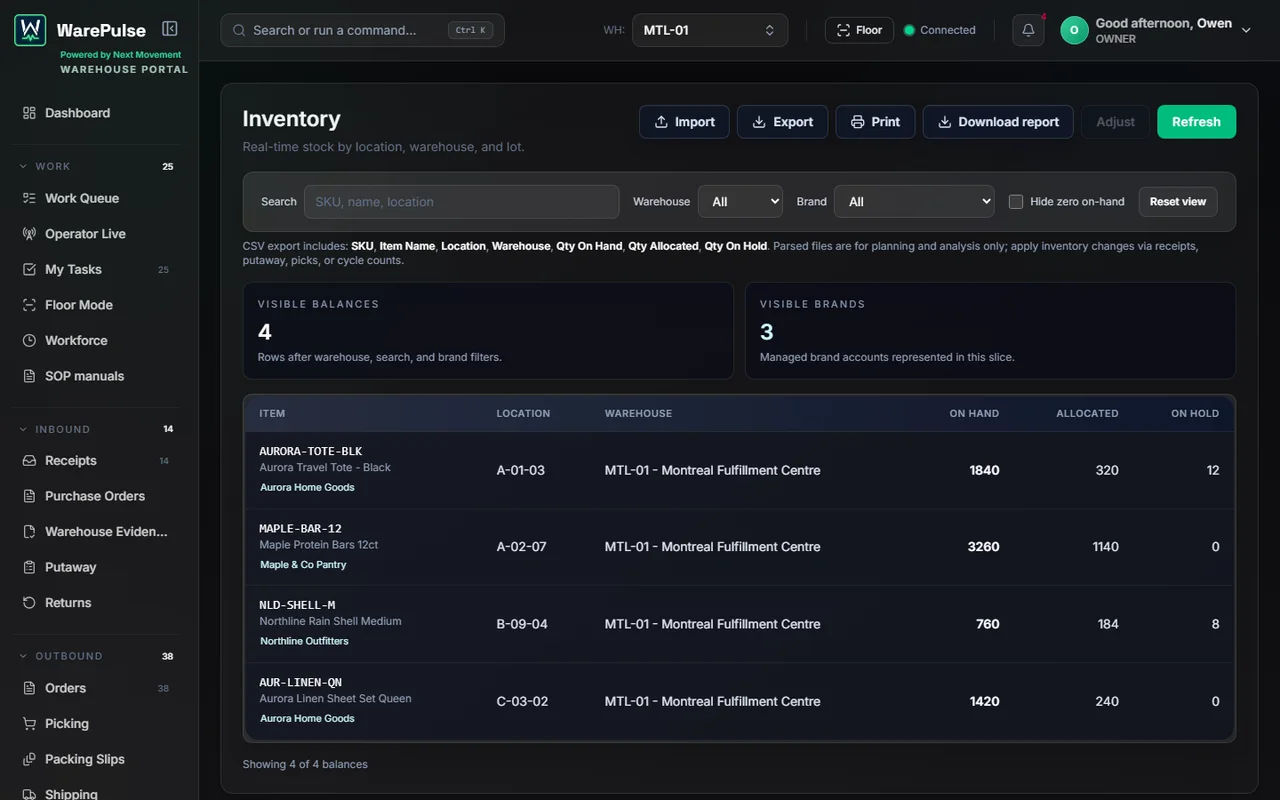The height and width of the screenshot is (800, 1280).
Task: Click the Visible Brands card
Action: pos(990,331)
